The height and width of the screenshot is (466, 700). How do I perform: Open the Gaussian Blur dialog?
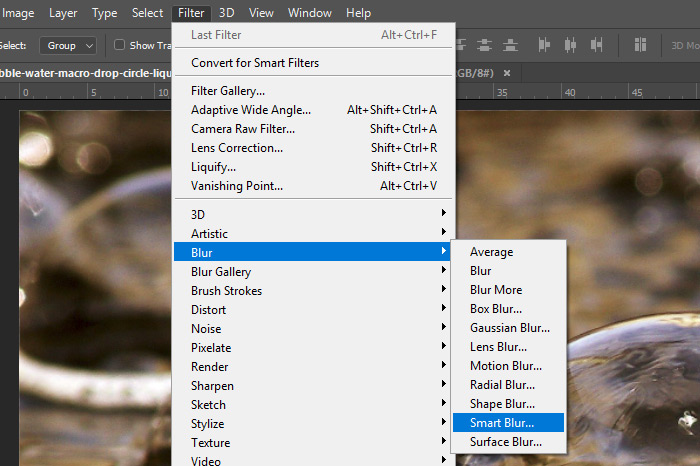[508, 328]
